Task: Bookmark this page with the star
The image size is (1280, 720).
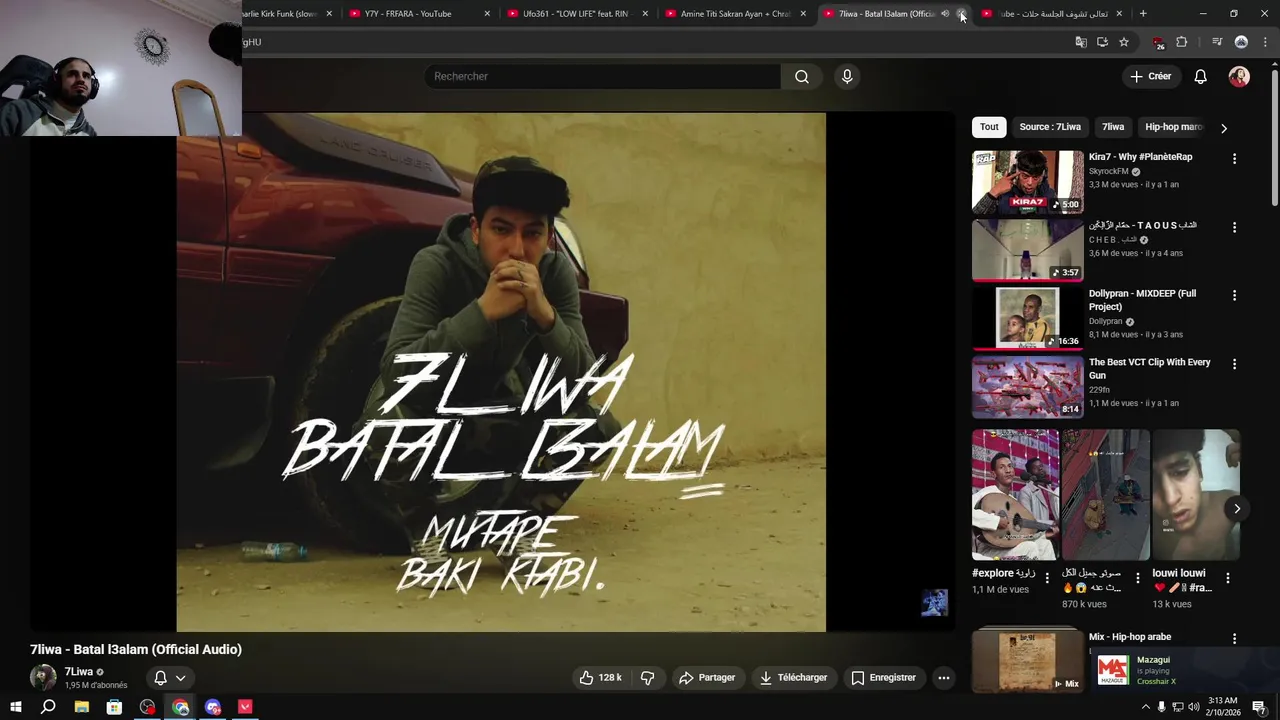Action: click(x=1124, y=42)
